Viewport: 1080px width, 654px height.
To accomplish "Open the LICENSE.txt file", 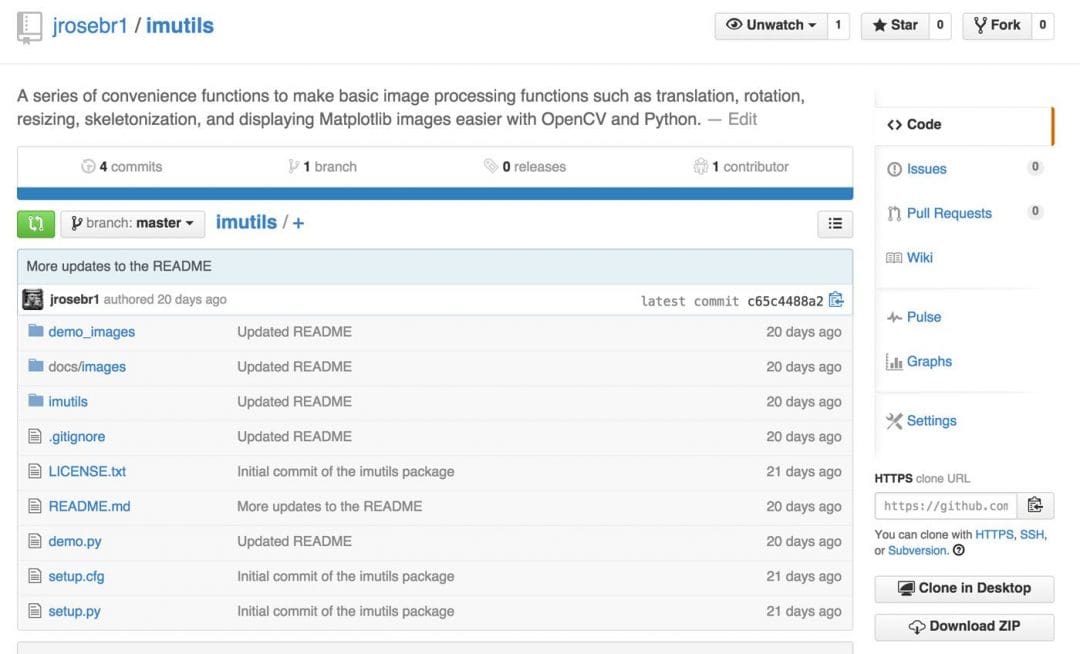I will pyautogui.click(x=87, y=472).
